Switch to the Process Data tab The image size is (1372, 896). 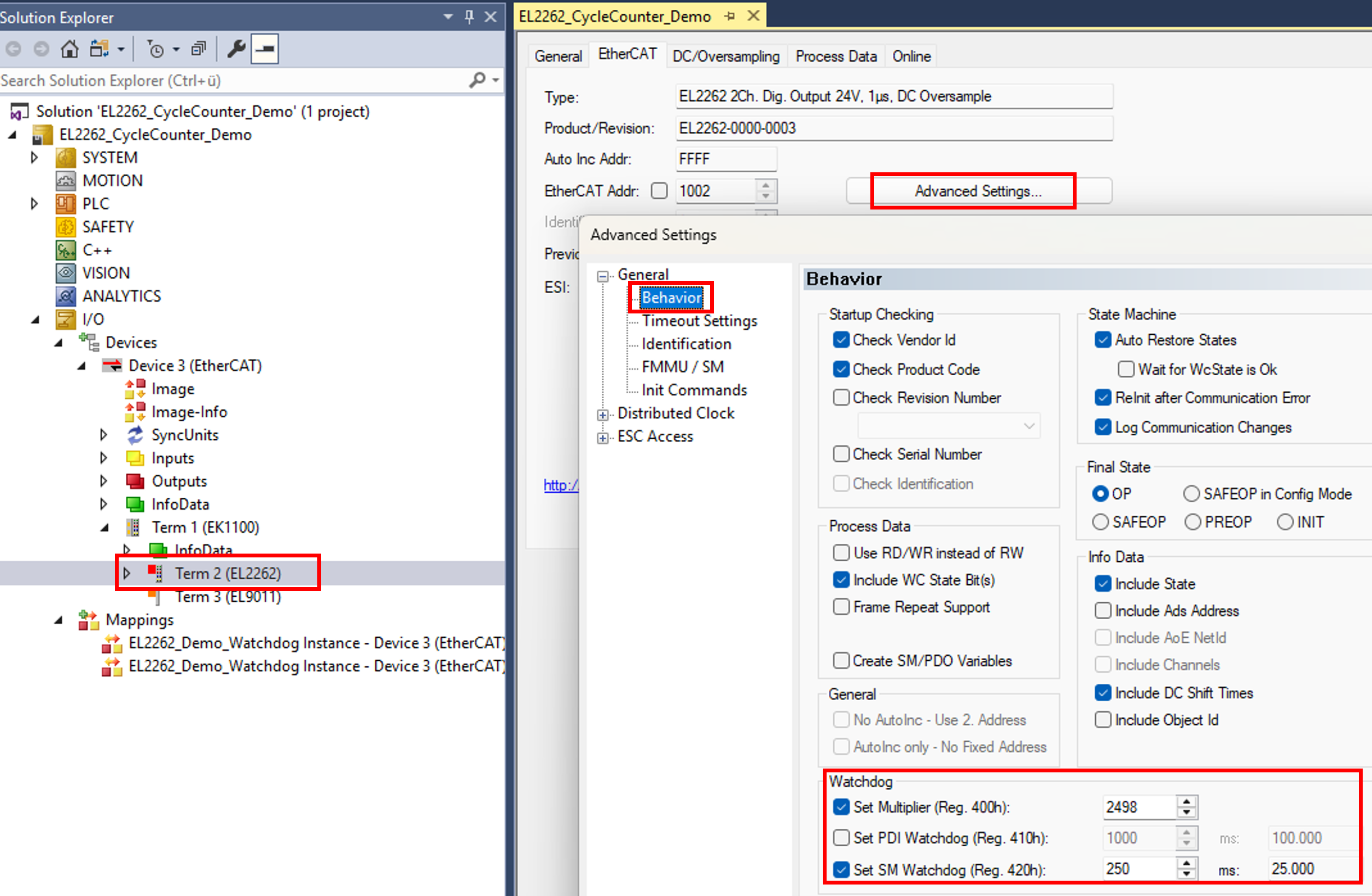pos(836,55)
